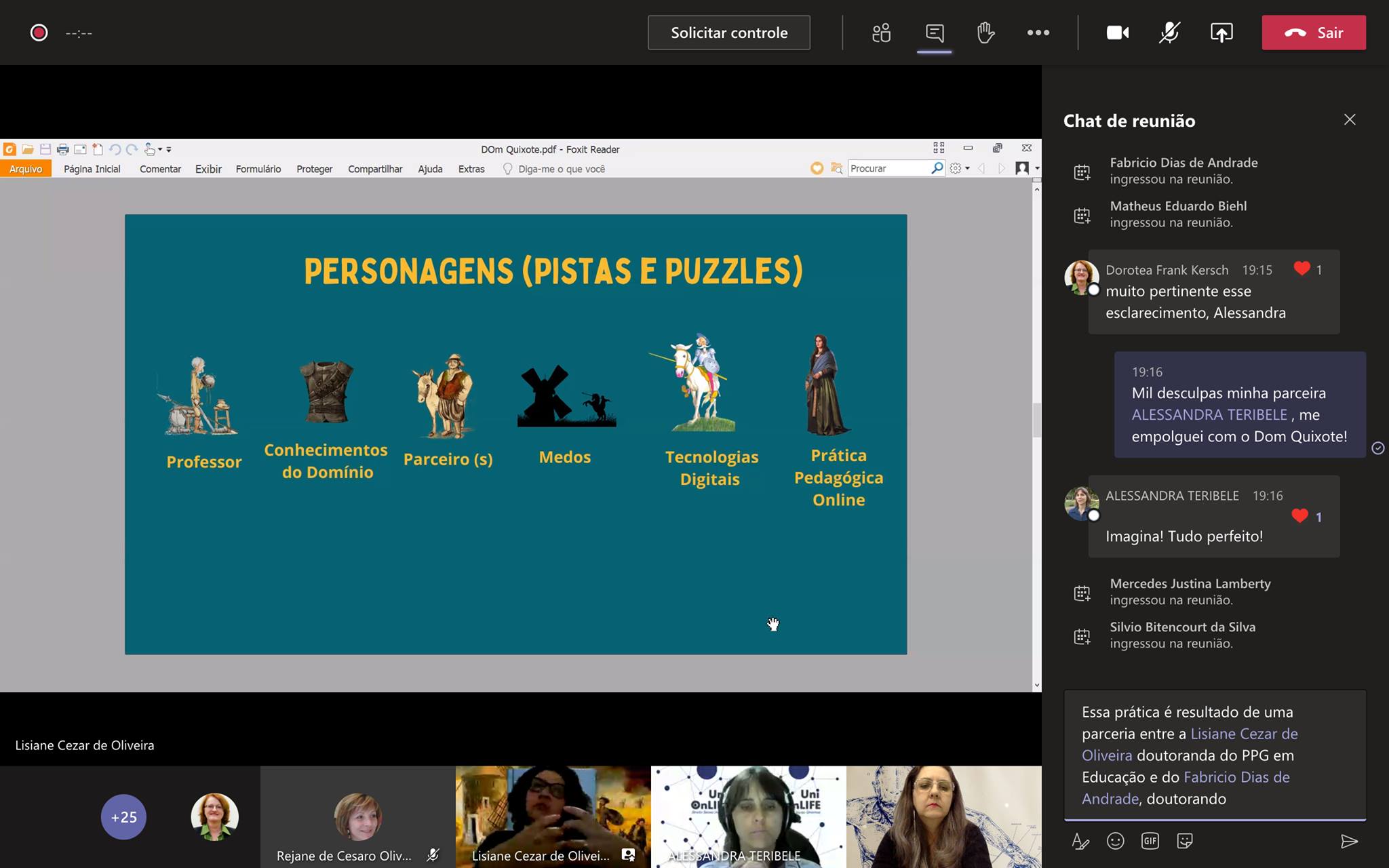Click Solicitar controle button
This screenshot has height=868, width=1389.
click(x=729, y=33)
